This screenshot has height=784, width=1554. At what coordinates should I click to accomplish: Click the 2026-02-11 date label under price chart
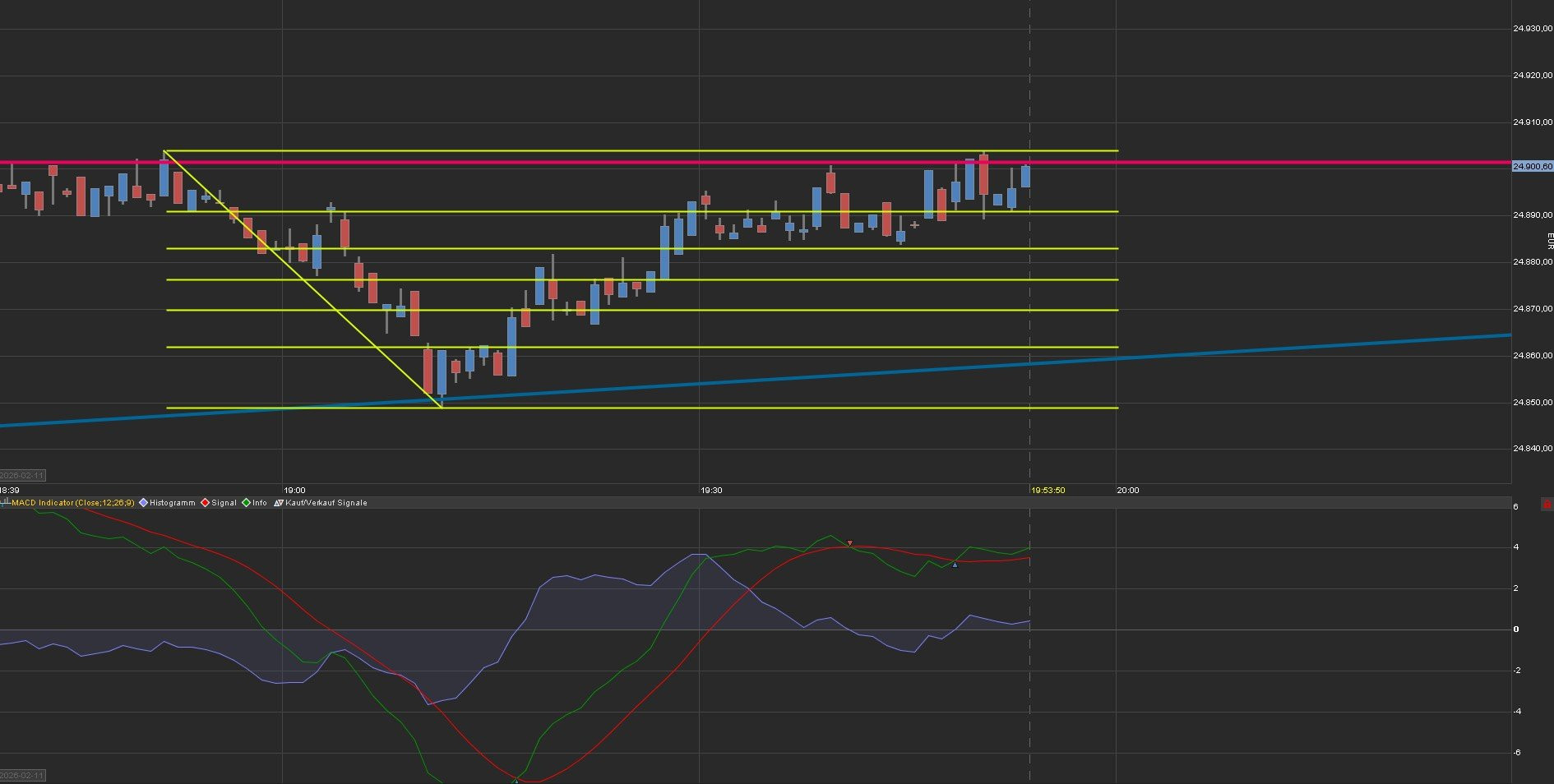(x=23, y=476)
